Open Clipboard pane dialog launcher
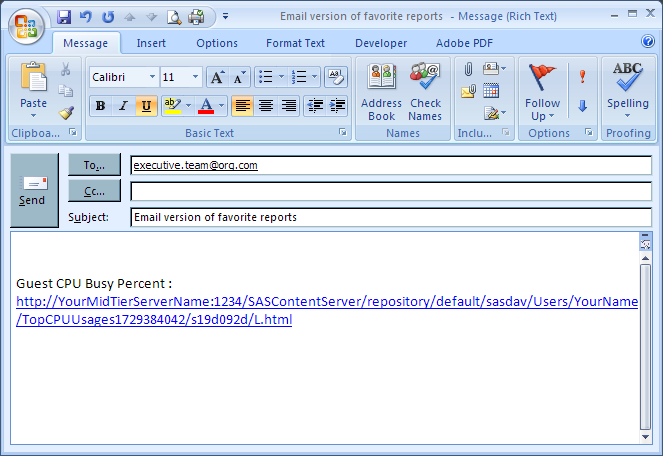This screenshot has width=665, height=456. [x=73, y=132]
